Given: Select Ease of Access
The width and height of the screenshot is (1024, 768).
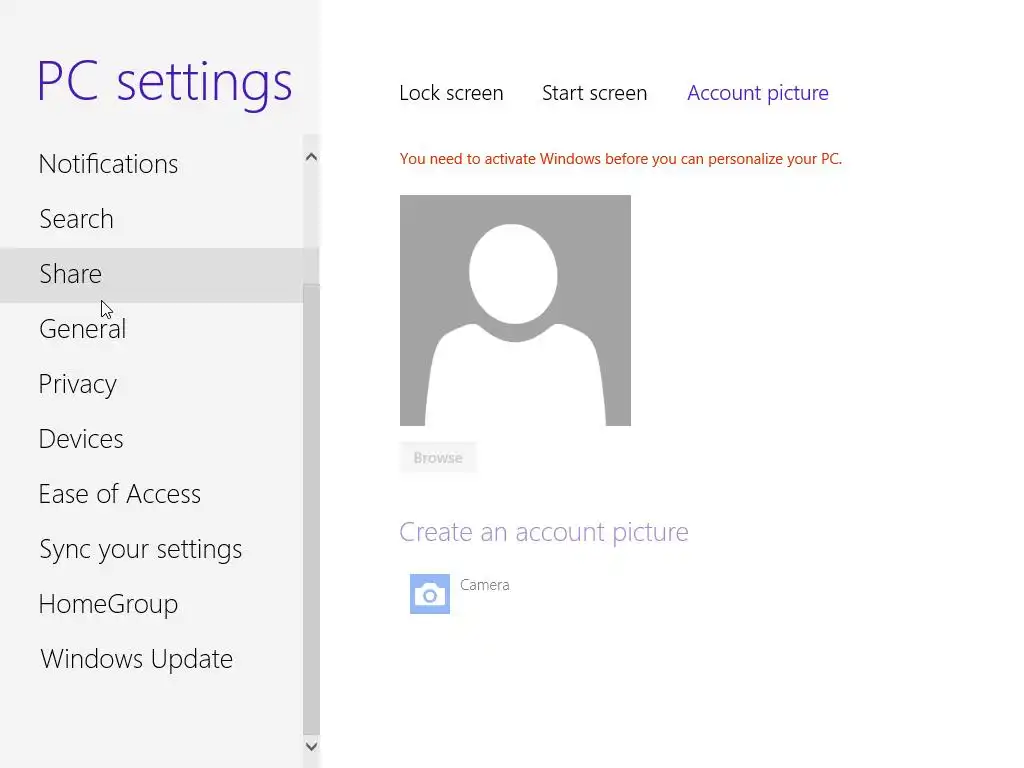Looking at the screenshot, I should click(x=119, y=494).
